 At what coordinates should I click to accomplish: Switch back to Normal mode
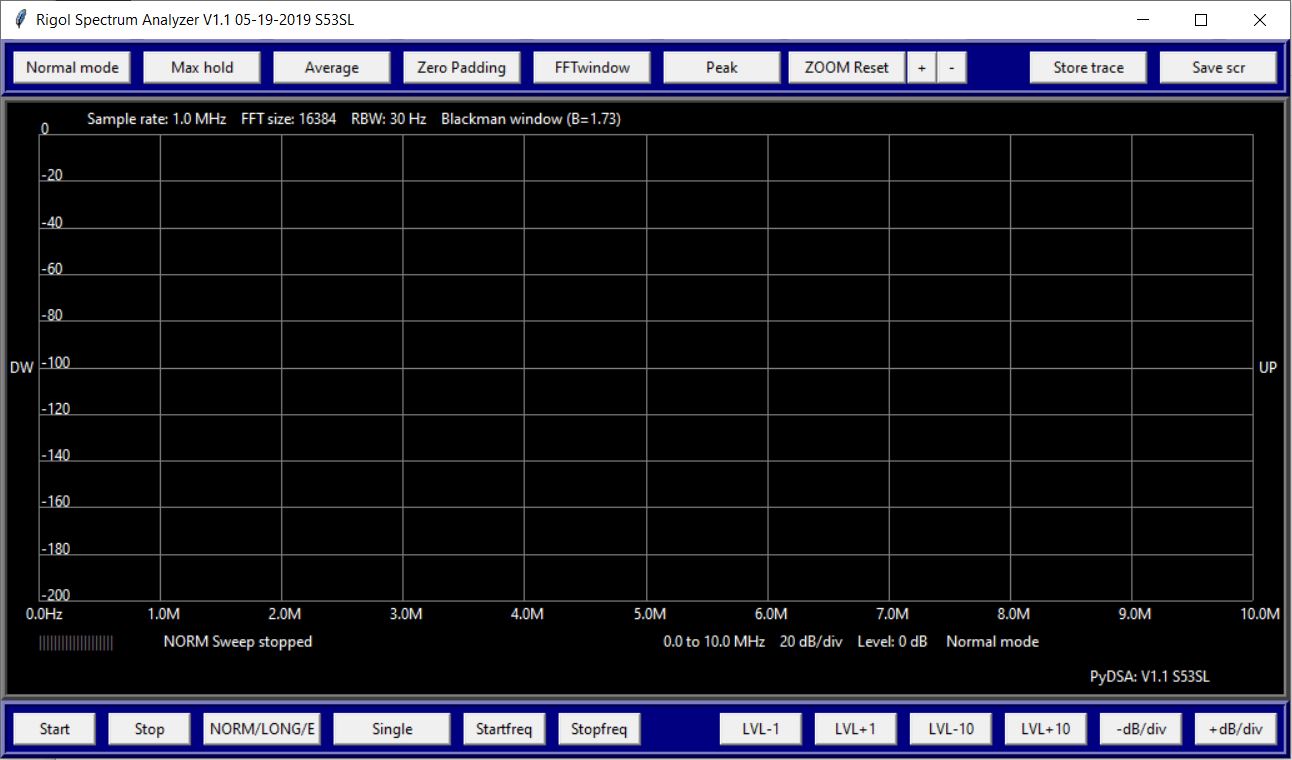71,67
